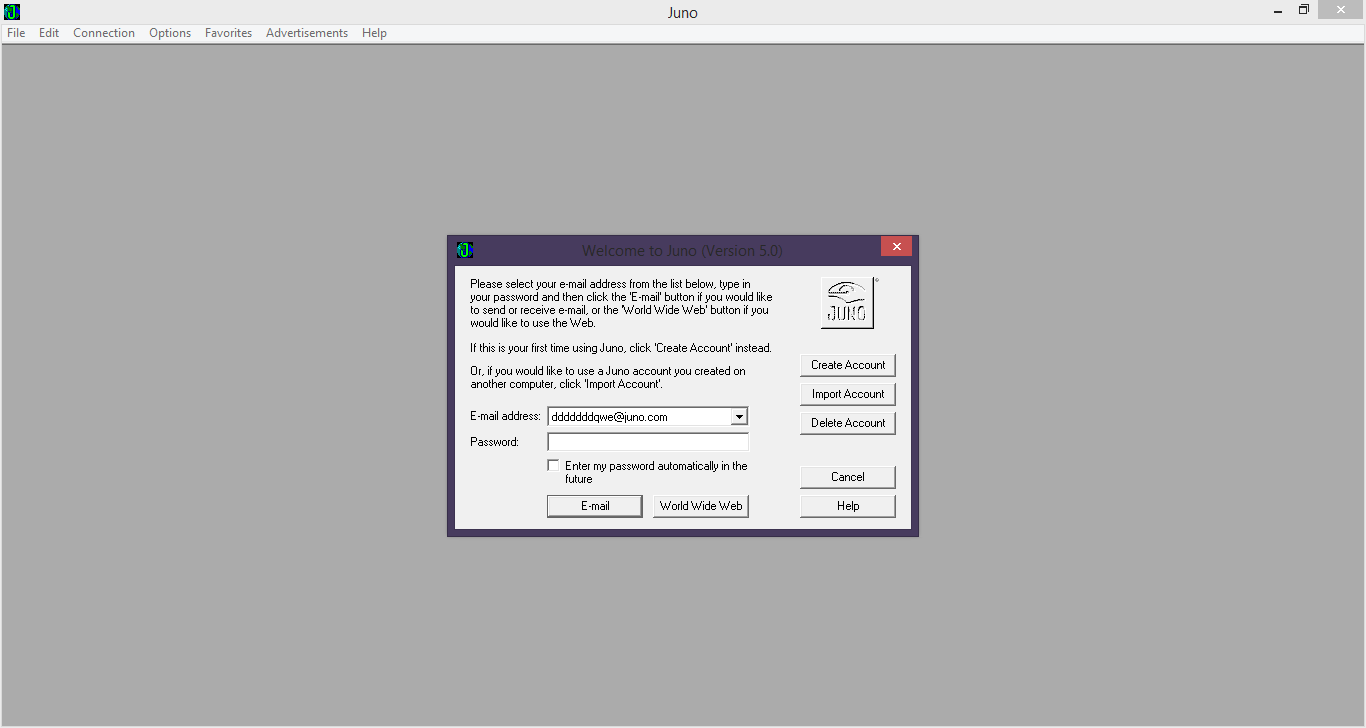Image resolution: width=1366 pixels, height=728 pixels.
Task: Open the Options menu
Action: [x=170, y=33]
